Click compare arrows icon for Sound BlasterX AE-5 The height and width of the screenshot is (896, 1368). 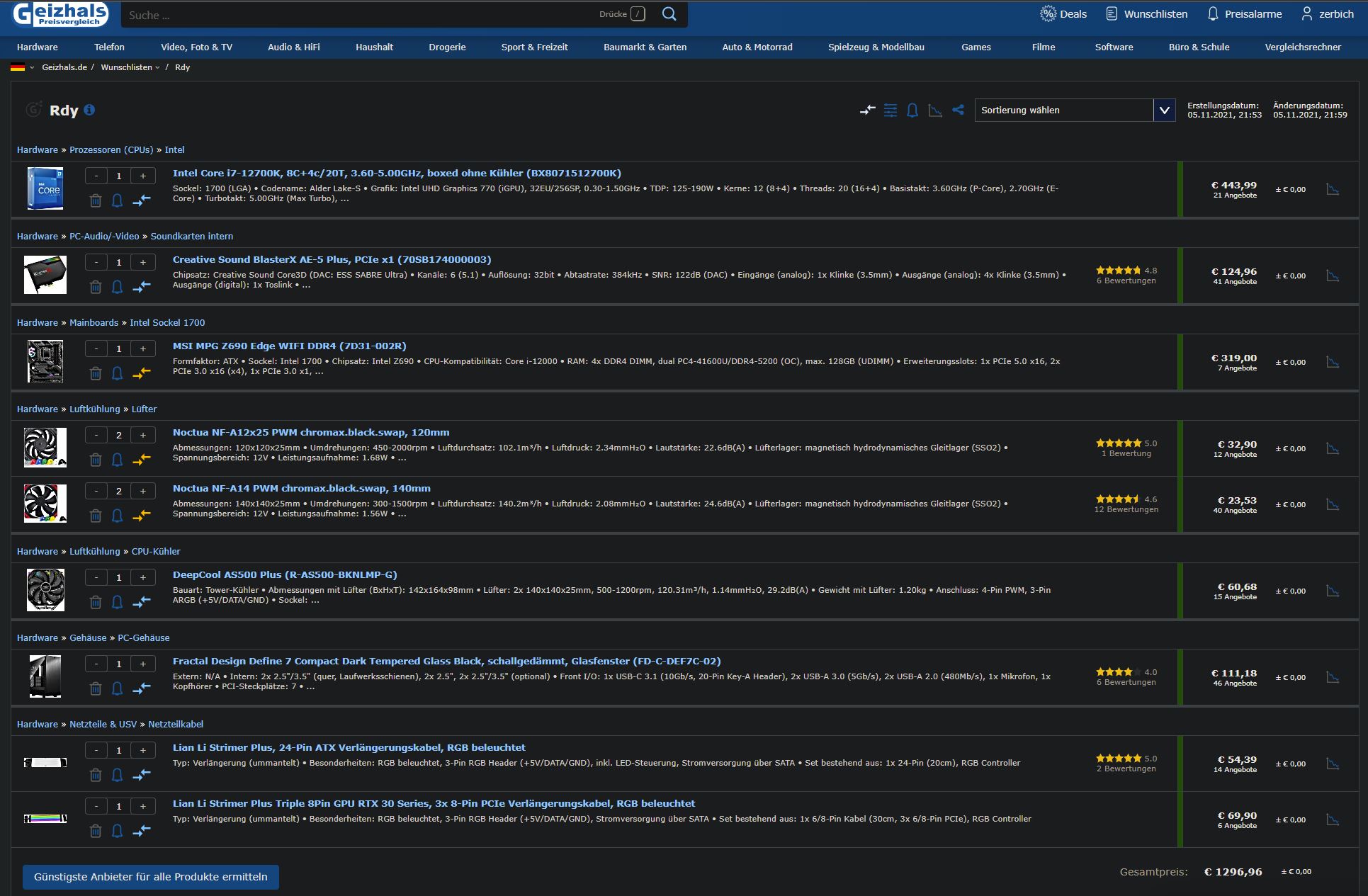click(x=142, y=287)
